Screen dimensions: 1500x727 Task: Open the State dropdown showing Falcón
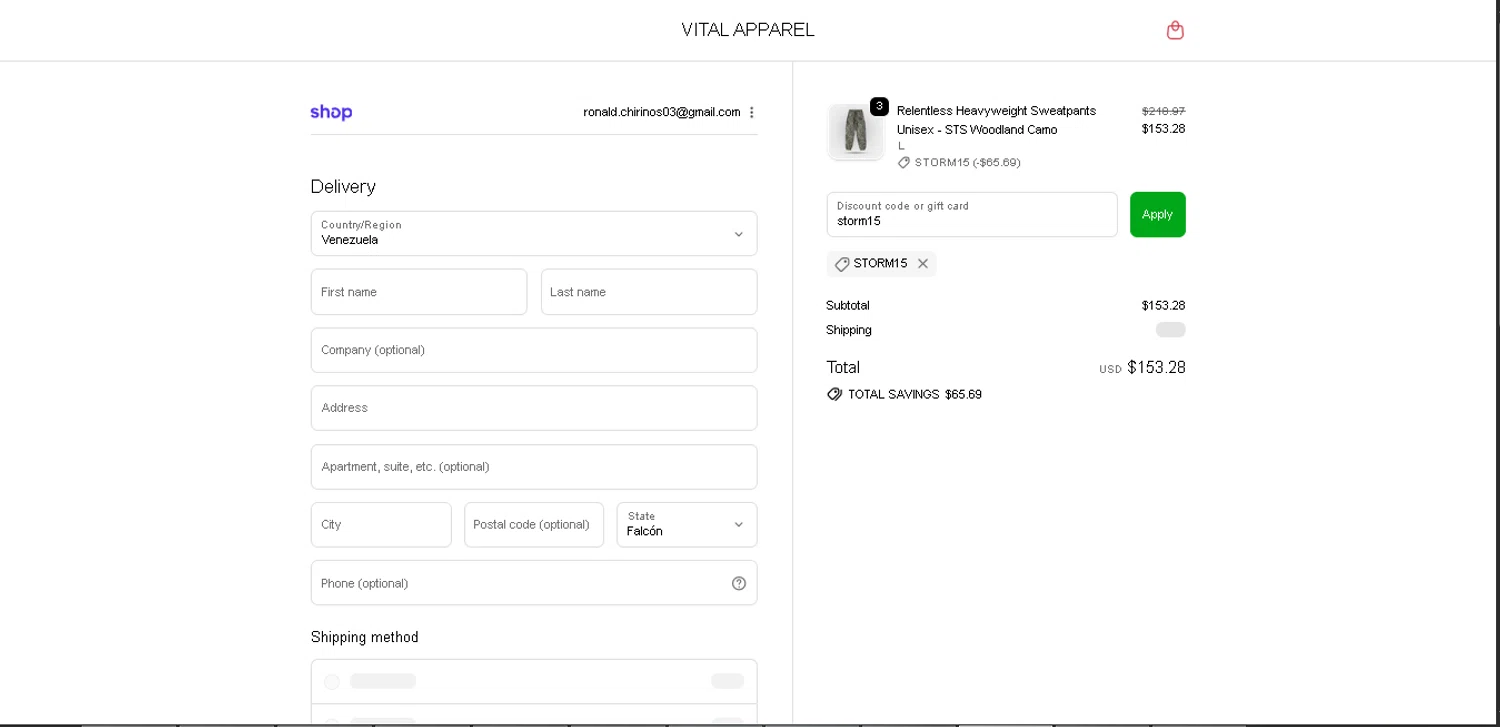tap(687, 524)
